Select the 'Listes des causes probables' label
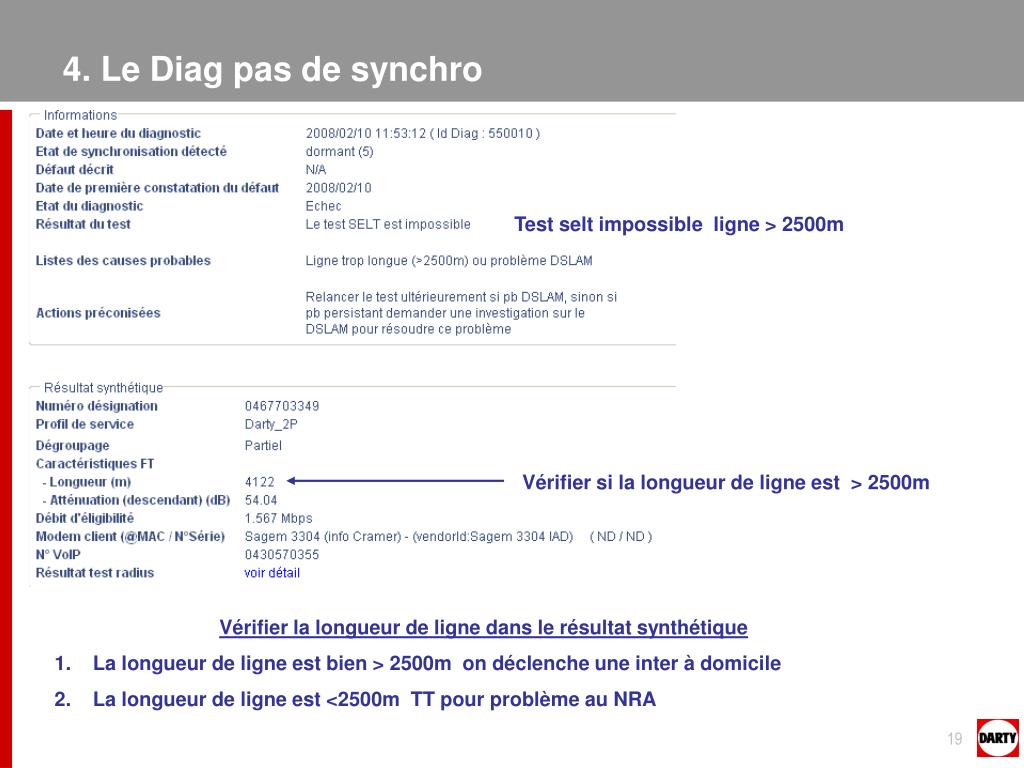 pos(123,261)
